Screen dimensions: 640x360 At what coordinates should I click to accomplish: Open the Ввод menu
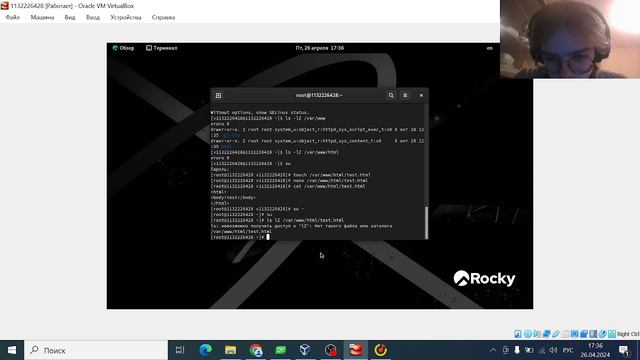pos(93,18)
